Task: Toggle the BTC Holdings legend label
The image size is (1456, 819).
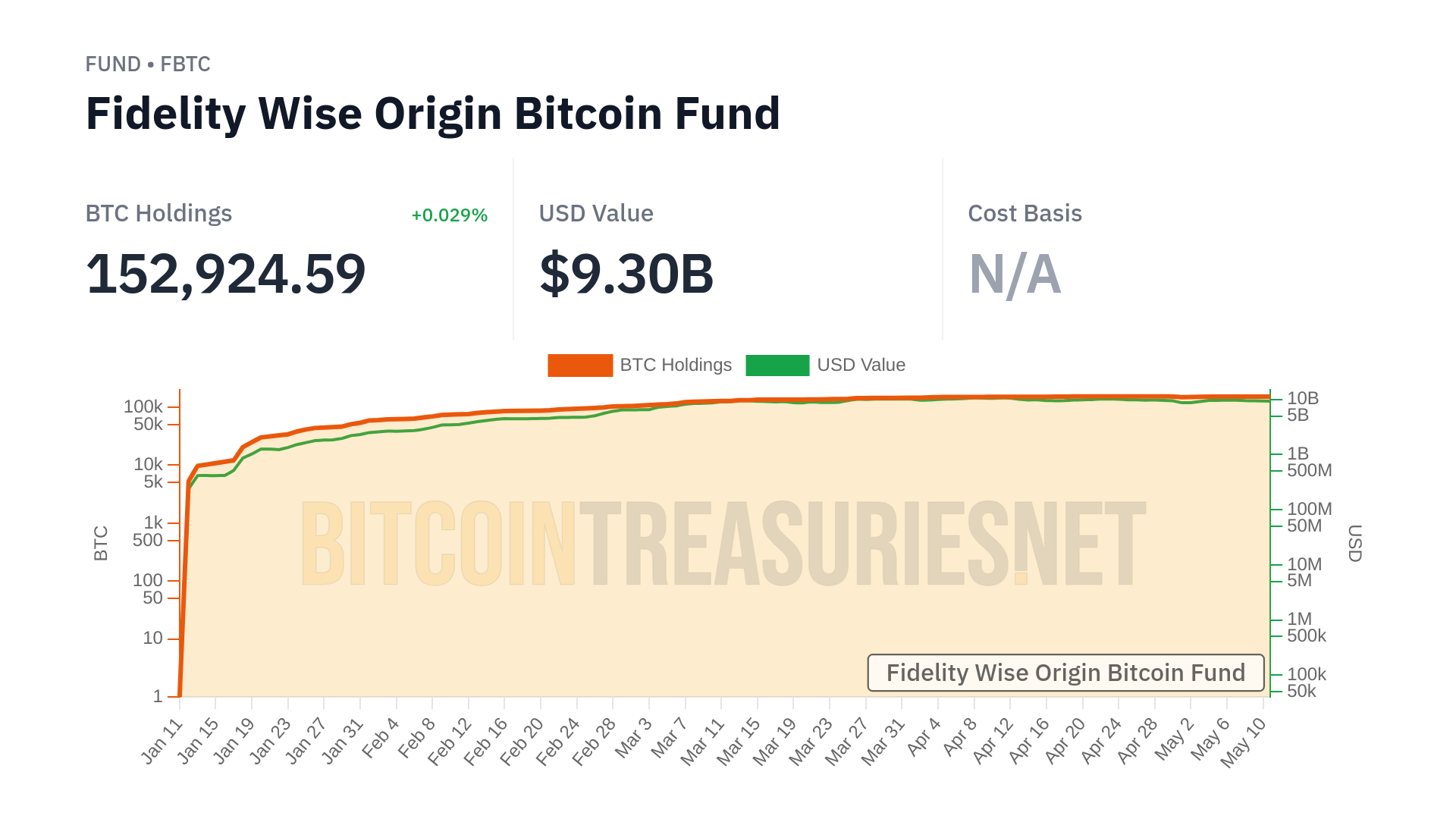Action: point(676,366)
